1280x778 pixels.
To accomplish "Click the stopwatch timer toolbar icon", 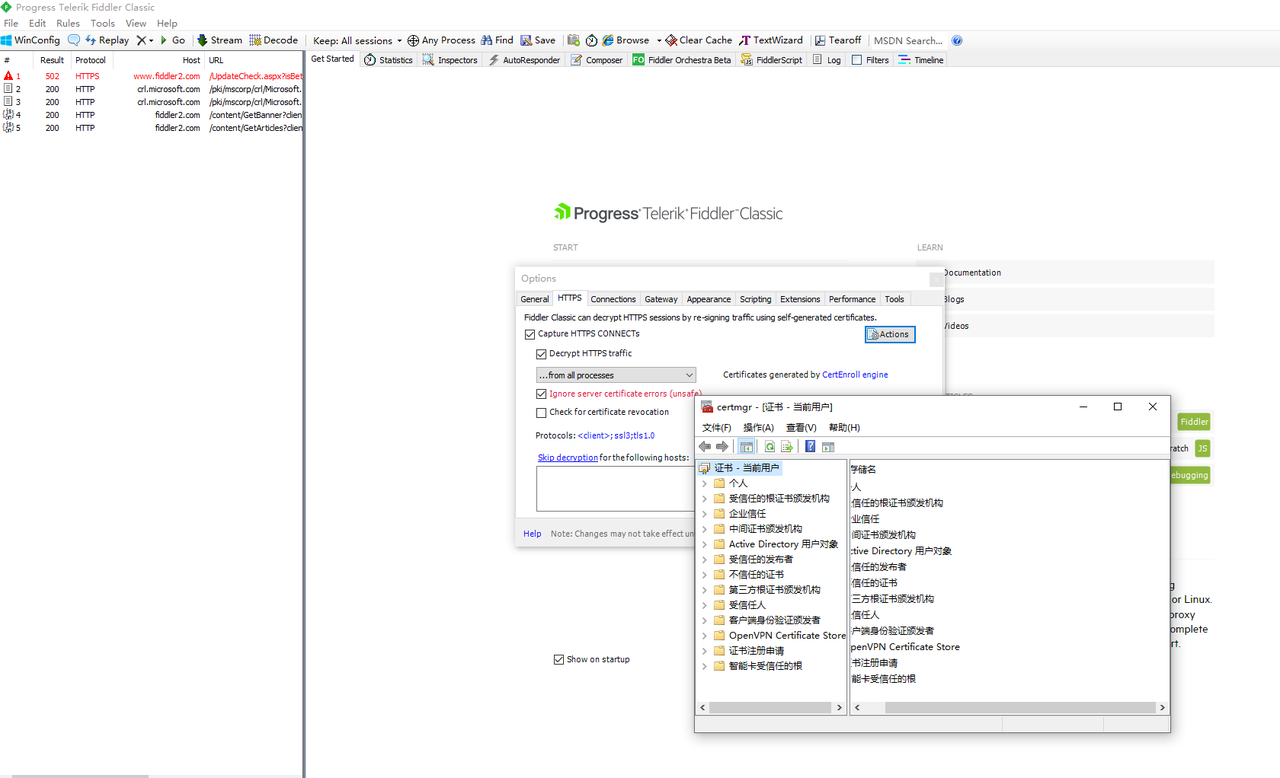I will (592, 41).
